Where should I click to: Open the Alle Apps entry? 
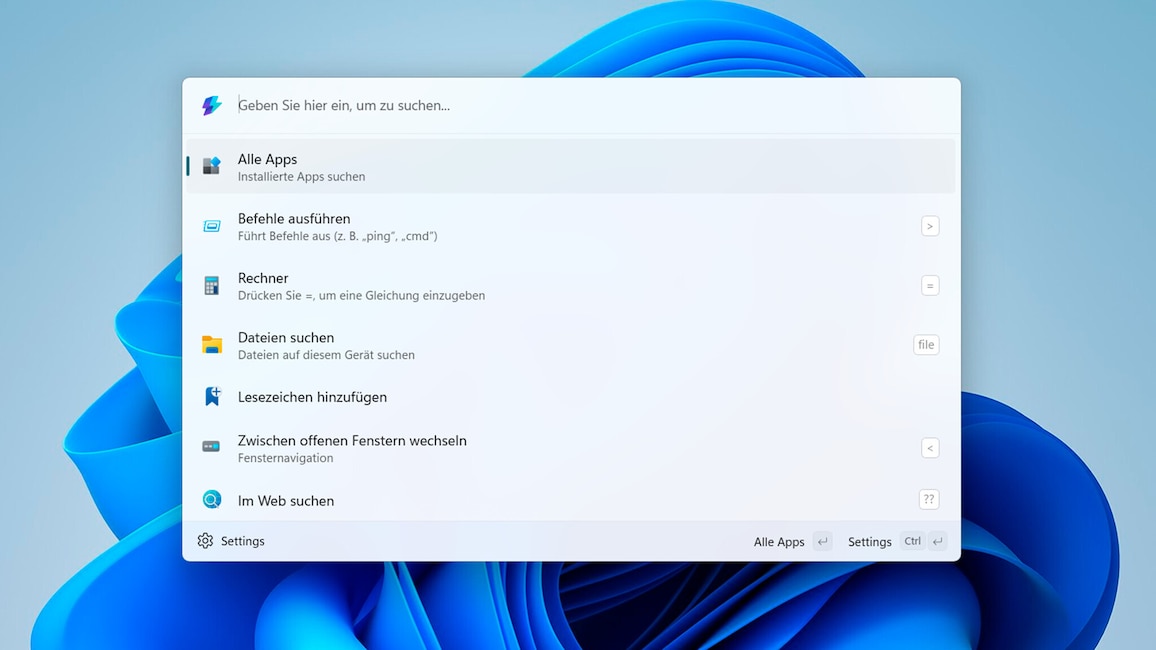pos(571,167)
